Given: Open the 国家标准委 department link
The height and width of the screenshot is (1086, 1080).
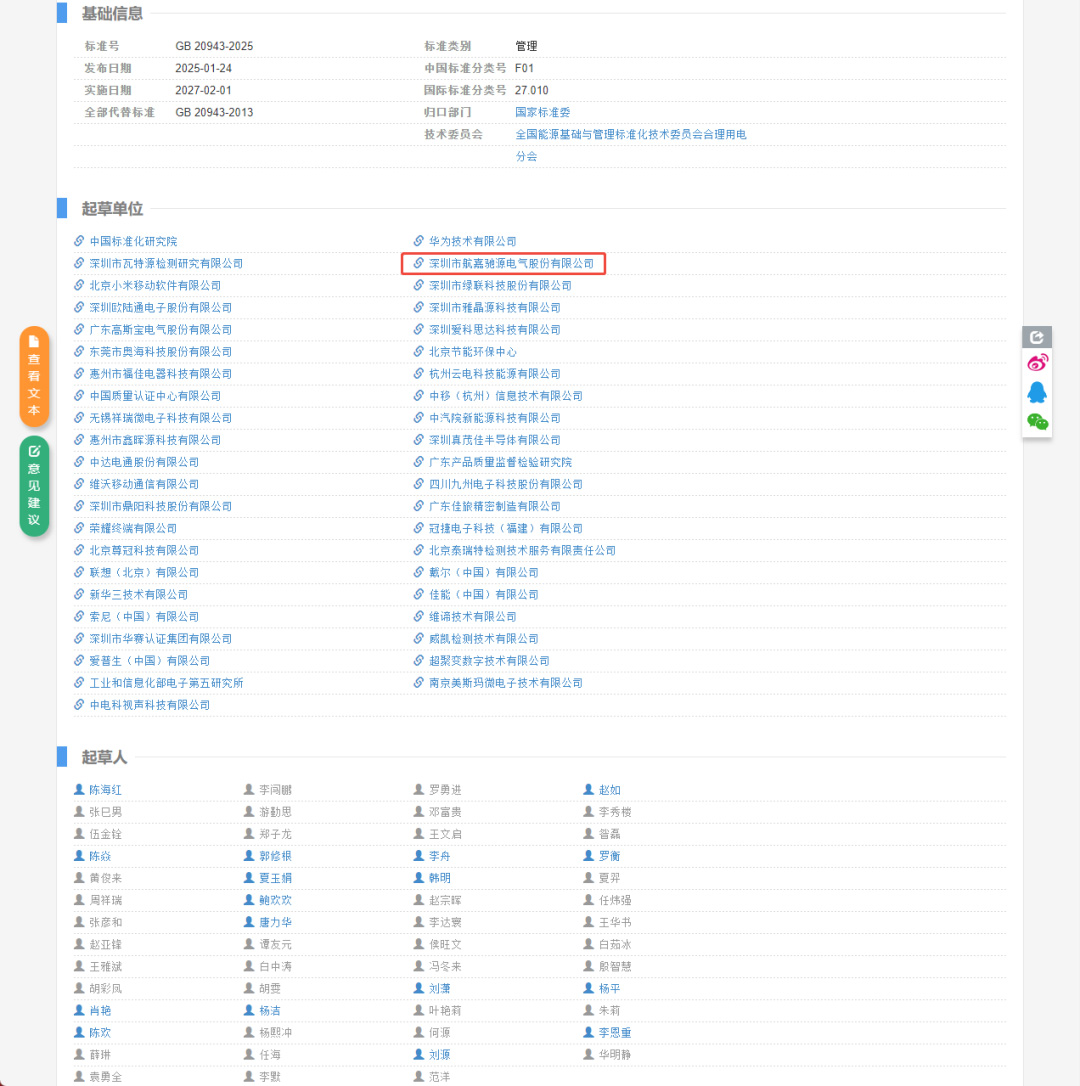Looking at the screenshot, I should coord(542,112).
